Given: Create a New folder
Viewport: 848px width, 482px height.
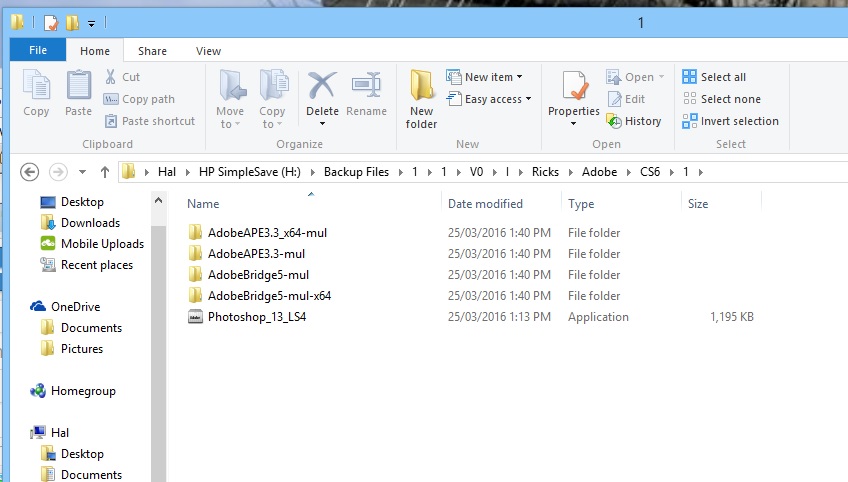Looking at the screenshot, I should [421, 100].
